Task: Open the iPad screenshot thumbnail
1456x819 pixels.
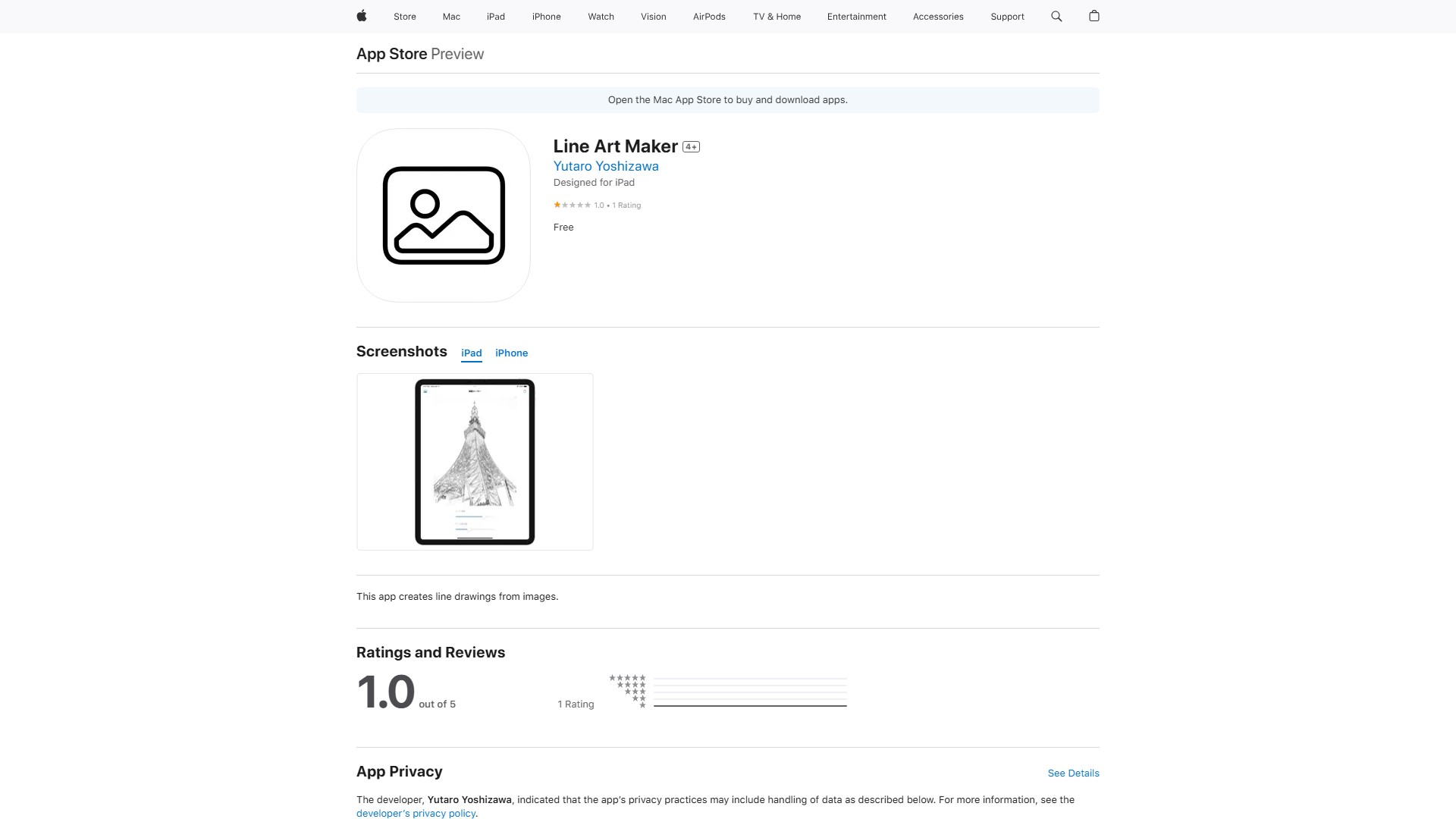Action: click(475, 461)
